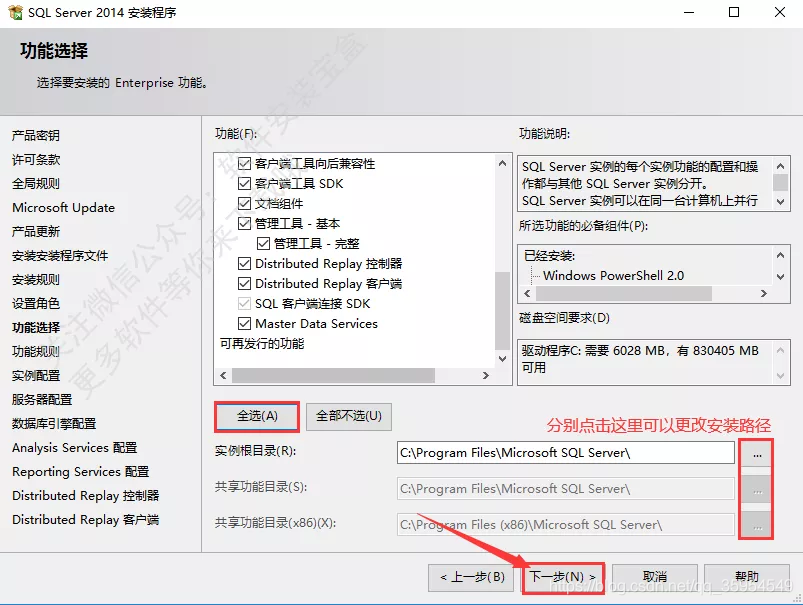The image size is (803, 605).
Task: Click the 全选(A) button
Action: pos(257,416)
